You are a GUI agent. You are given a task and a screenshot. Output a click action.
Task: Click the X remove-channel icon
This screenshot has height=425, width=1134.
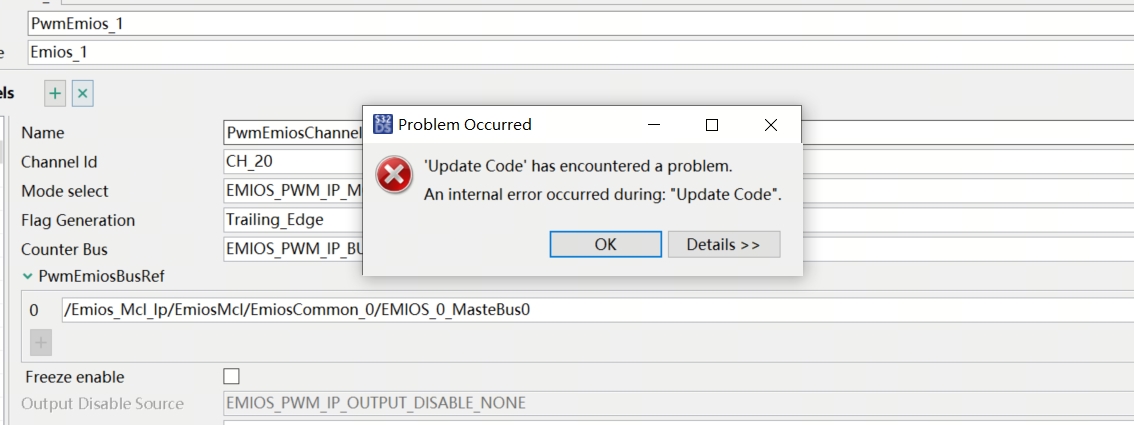coord(83,93)
